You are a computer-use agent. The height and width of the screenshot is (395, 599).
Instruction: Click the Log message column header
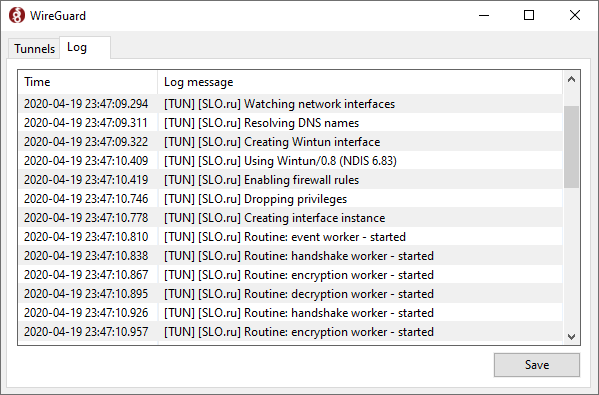pyautogui.click(x=360, y=82)
